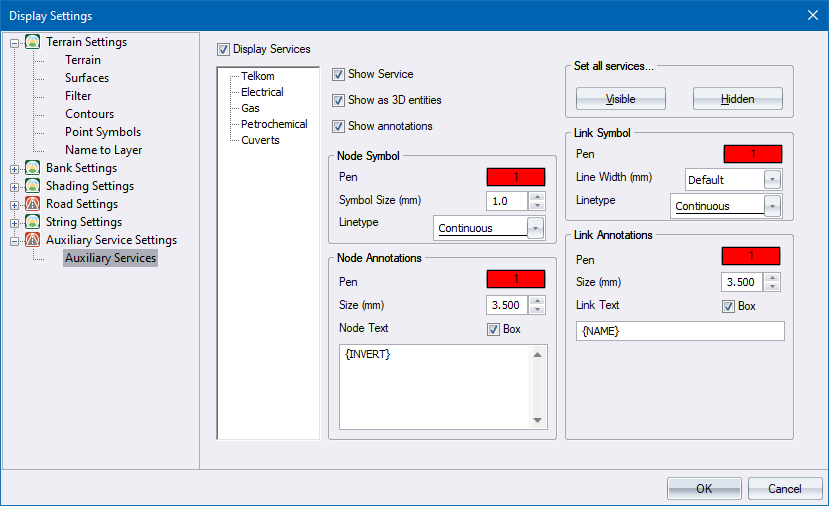The image size is (829, 506).
Task: Uncheck the Show annotations option
Action: tap(339, 126)
